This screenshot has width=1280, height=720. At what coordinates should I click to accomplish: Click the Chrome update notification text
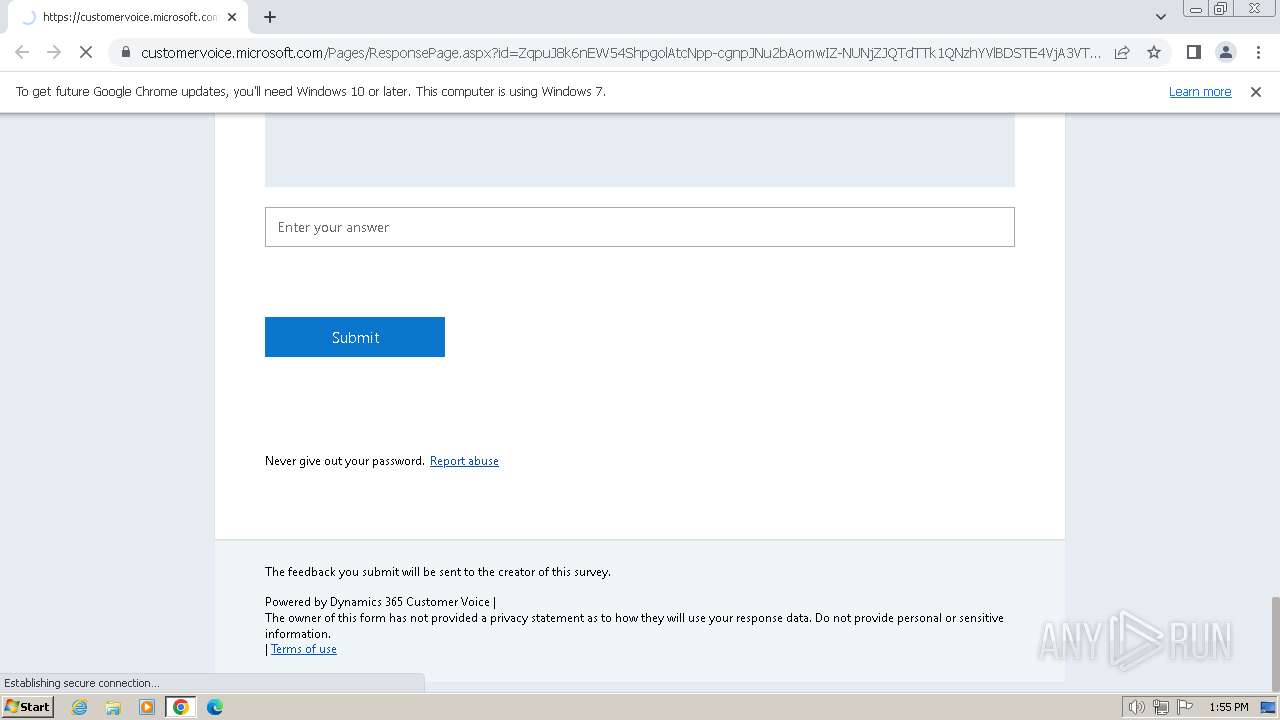point(311,92)
